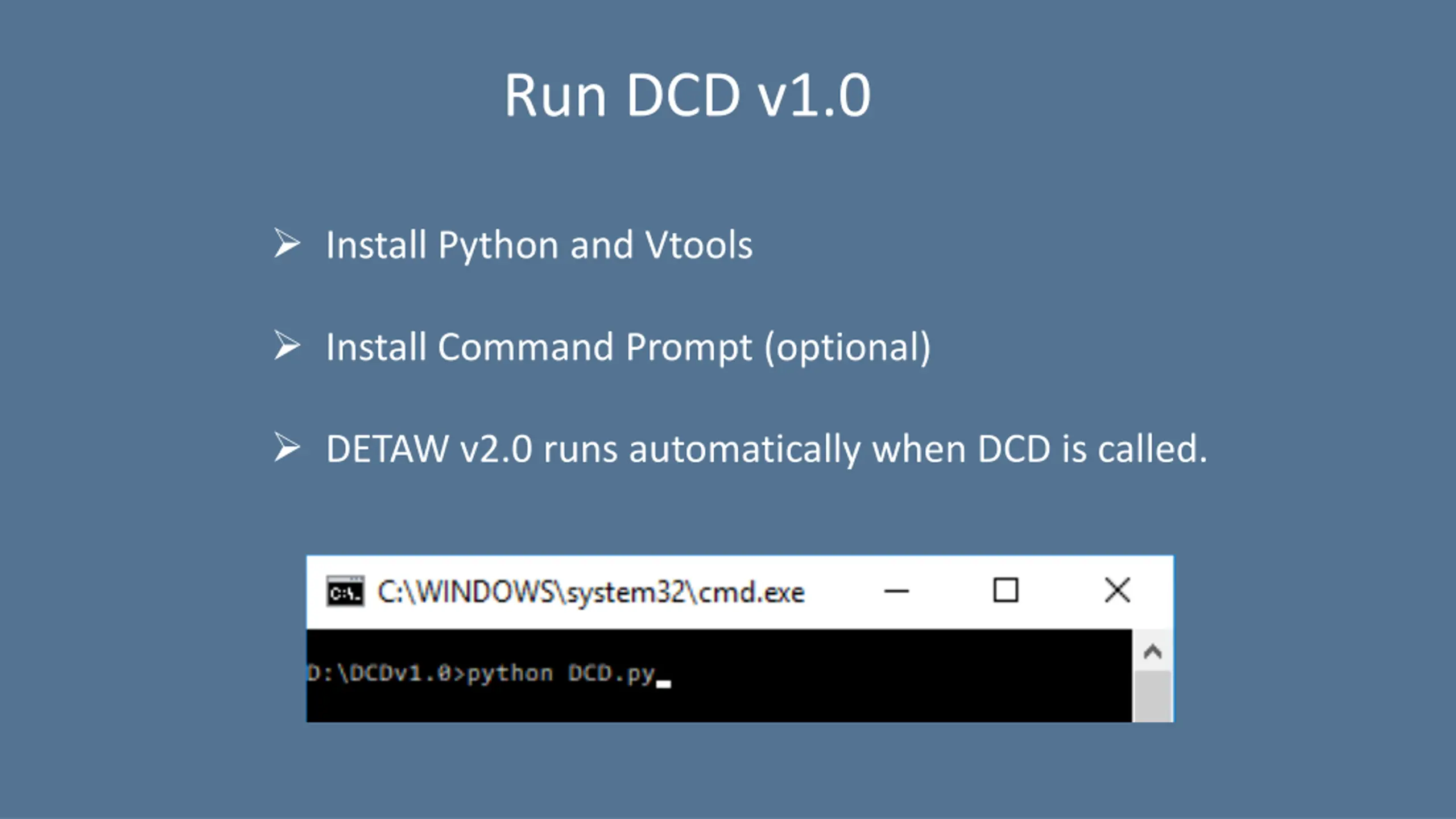Select 'Install Python and Vtools' bullet text

(539, 246)
